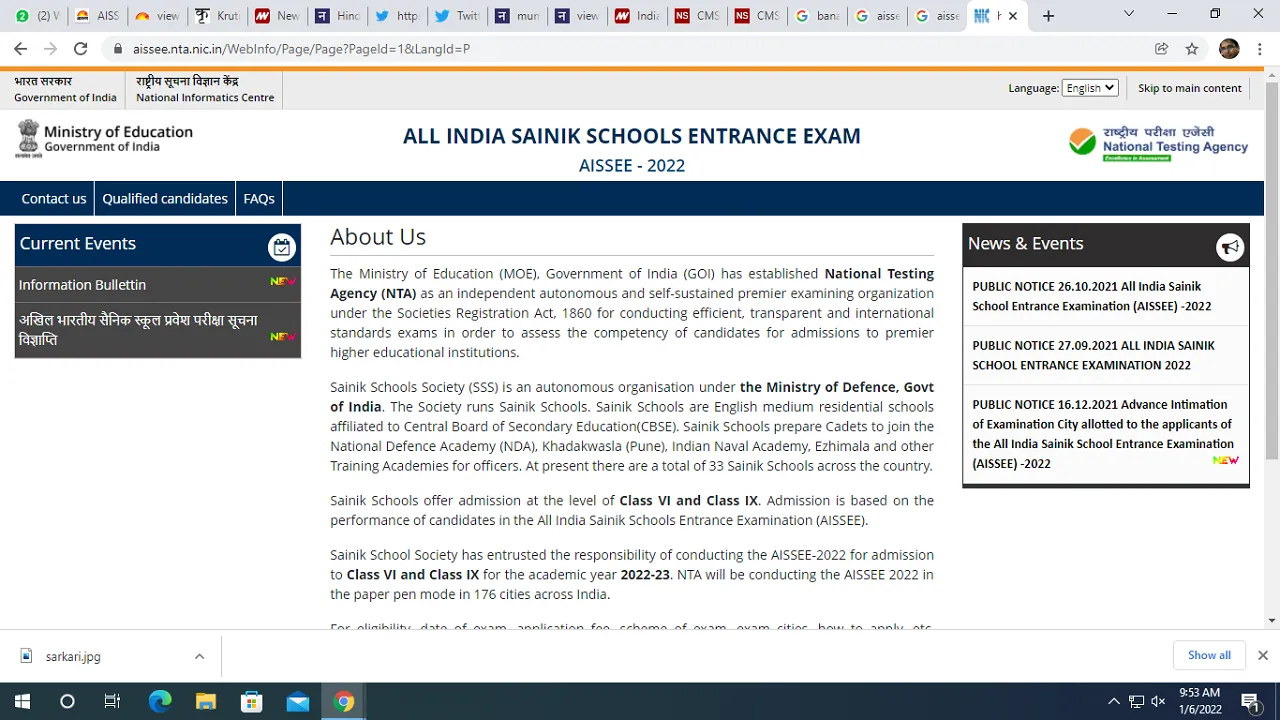Image resolution: width=1280 pixels, height=720 pixels.
Task: Expand the sarkari.jpg download options chevron
Action: point(199,656)
